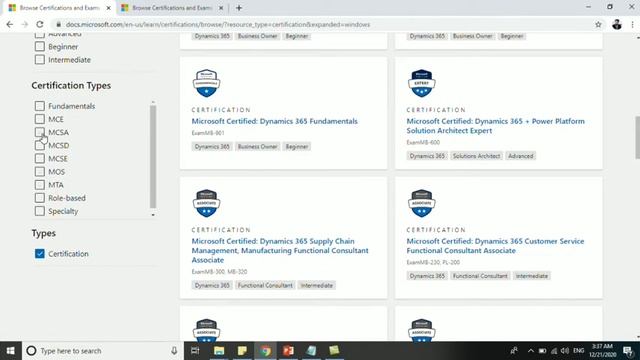Click Type here to search box
The image size is (640, 360).
coord(102,351)
